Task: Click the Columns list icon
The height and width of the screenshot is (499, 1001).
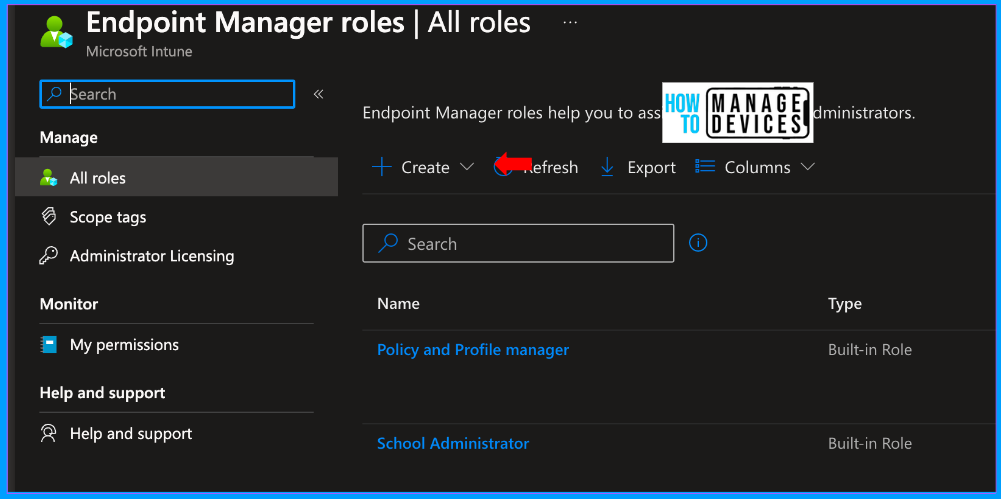Action: tap(705, 167)
